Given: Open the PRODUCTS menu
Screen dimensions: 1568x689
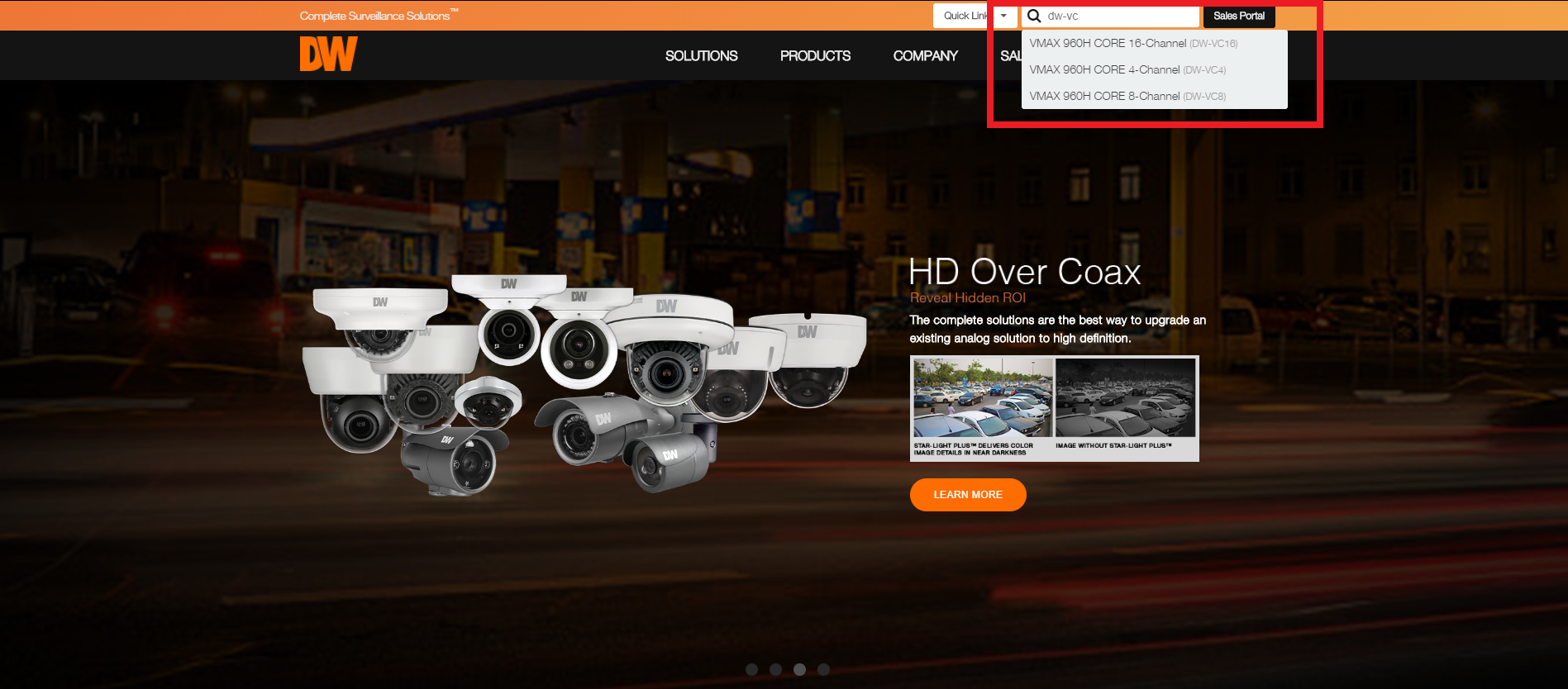Looking at the screenshot, I should (815, 55).
